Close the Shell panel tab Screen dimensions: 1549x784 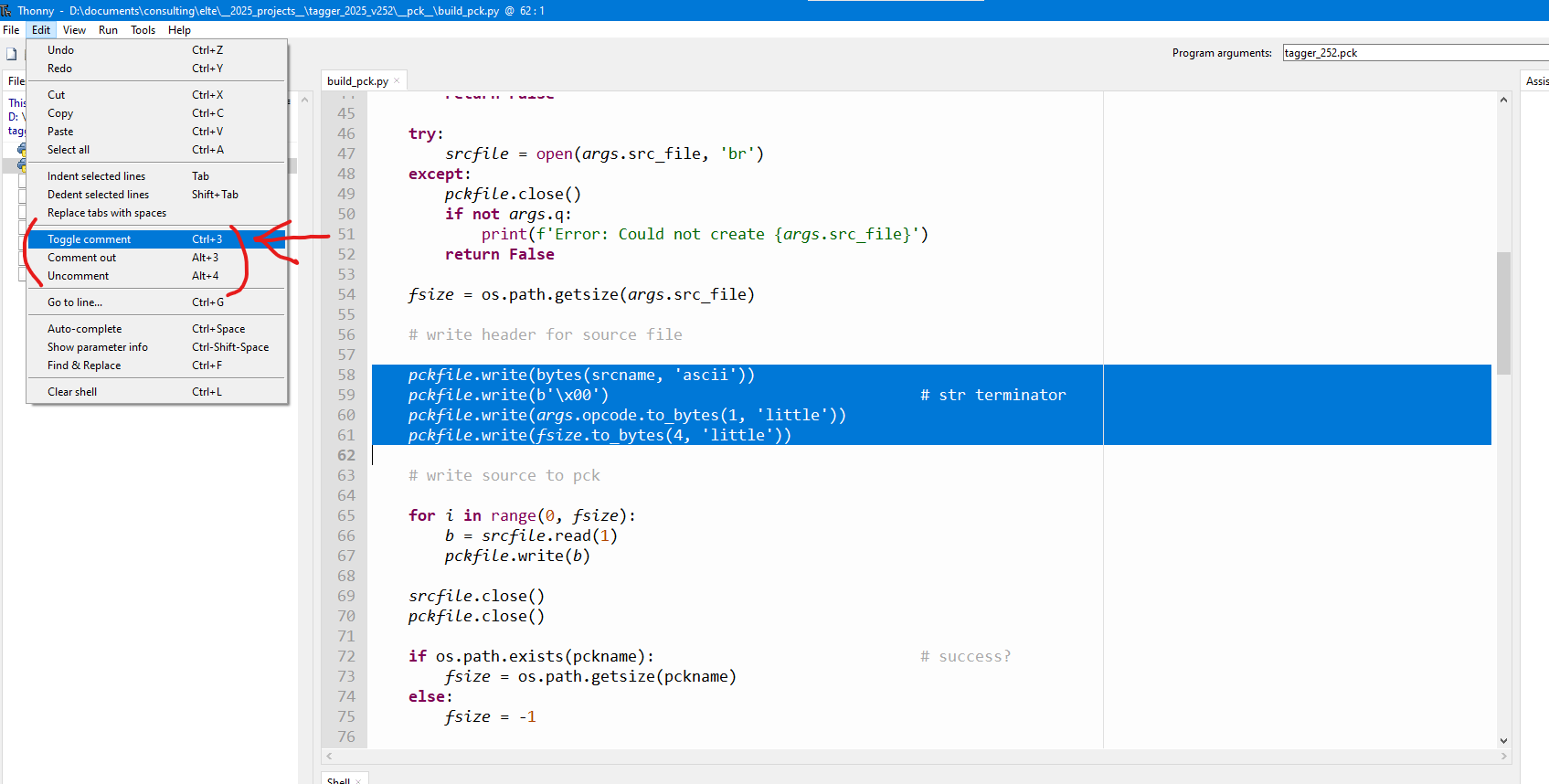click(x=358, y=781)
